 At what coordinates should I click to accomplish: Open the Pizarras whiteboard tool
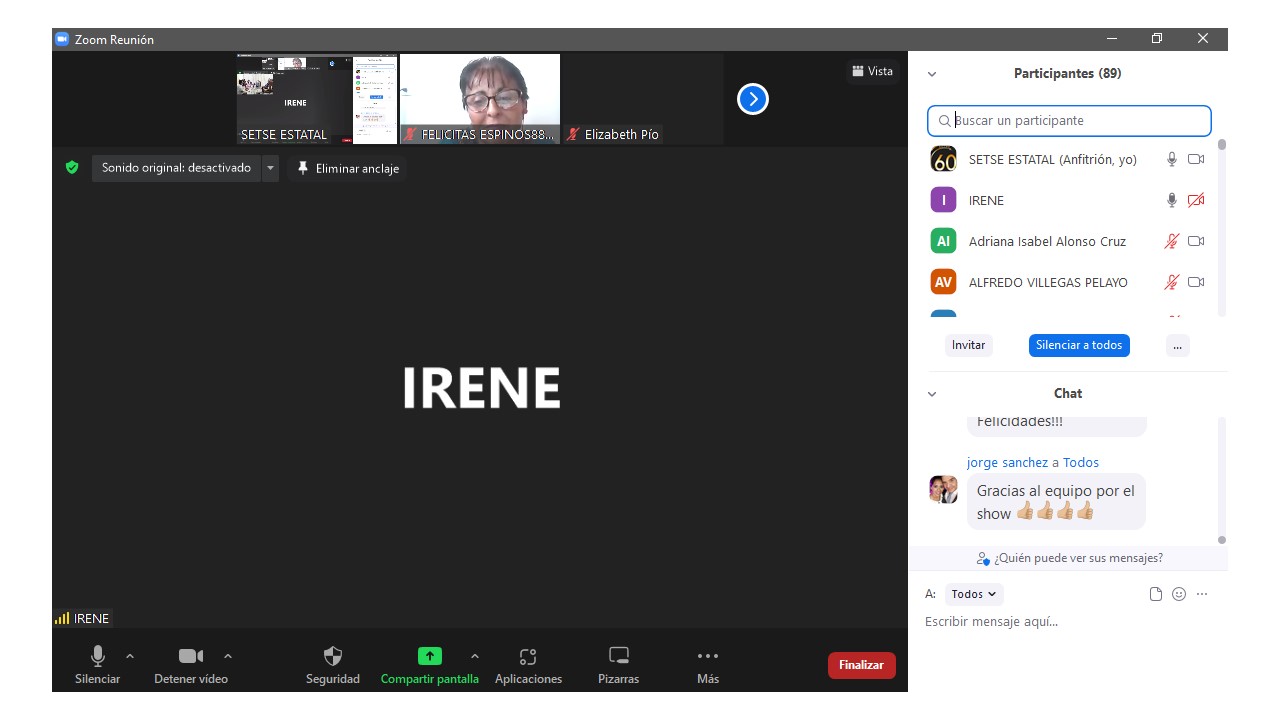[x=618, y=657]
